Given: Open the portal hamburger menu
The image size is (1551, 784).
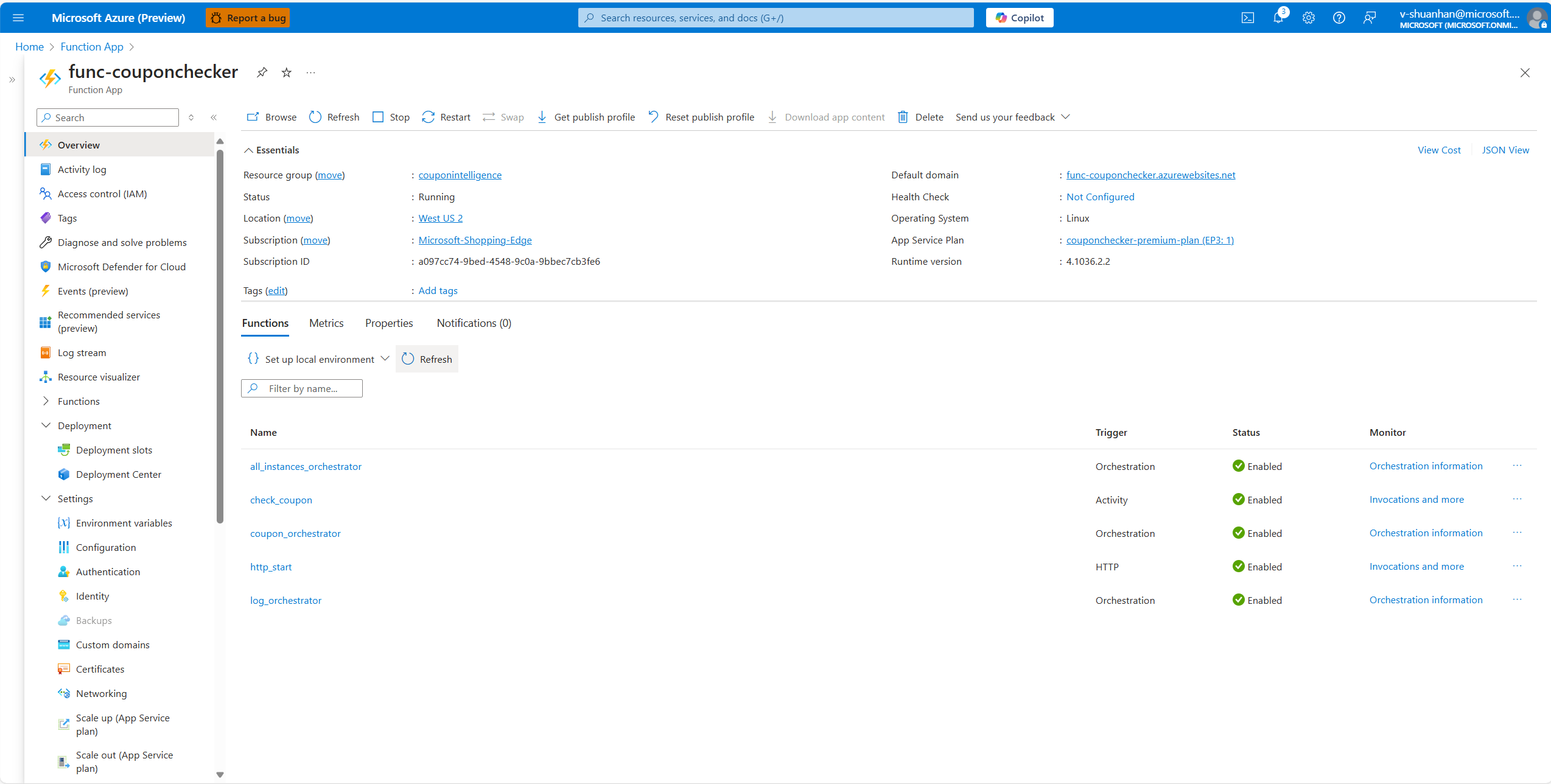Looking at the screenshot, I should tap(18, 18).
